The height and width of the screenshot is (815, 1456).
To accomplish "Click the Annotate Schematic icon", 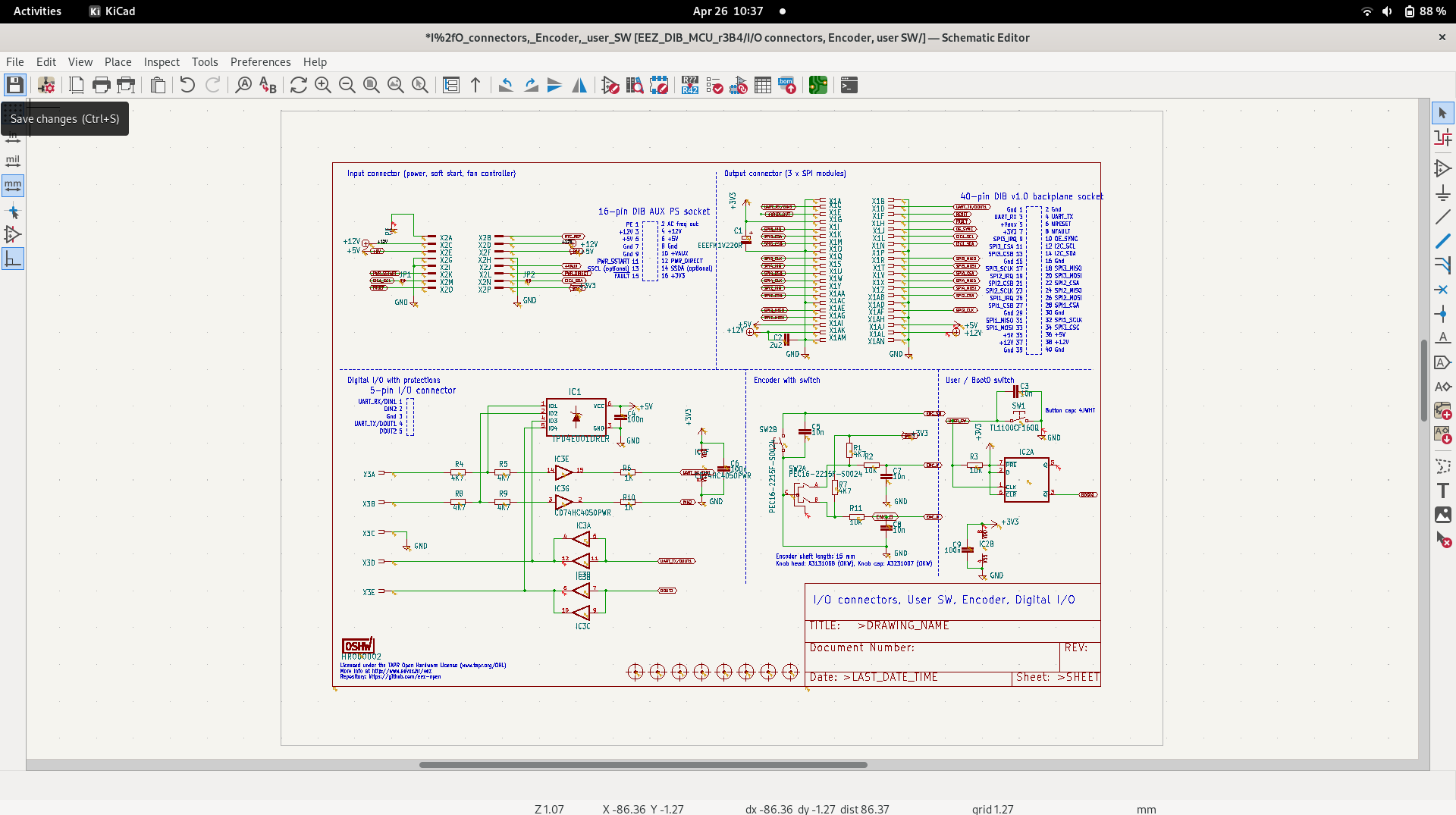I will tap(689, 85).
